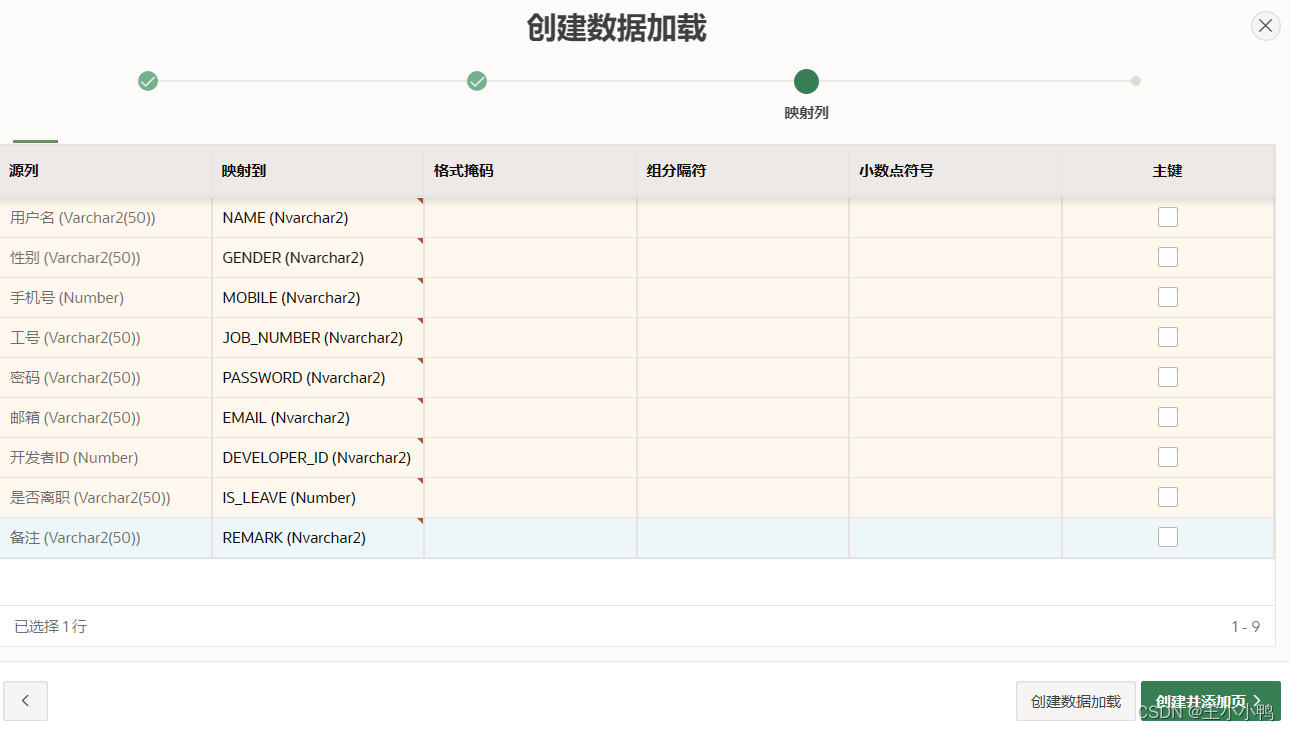Click the 格式掩码 cell for the NAME row

(530, 217)
